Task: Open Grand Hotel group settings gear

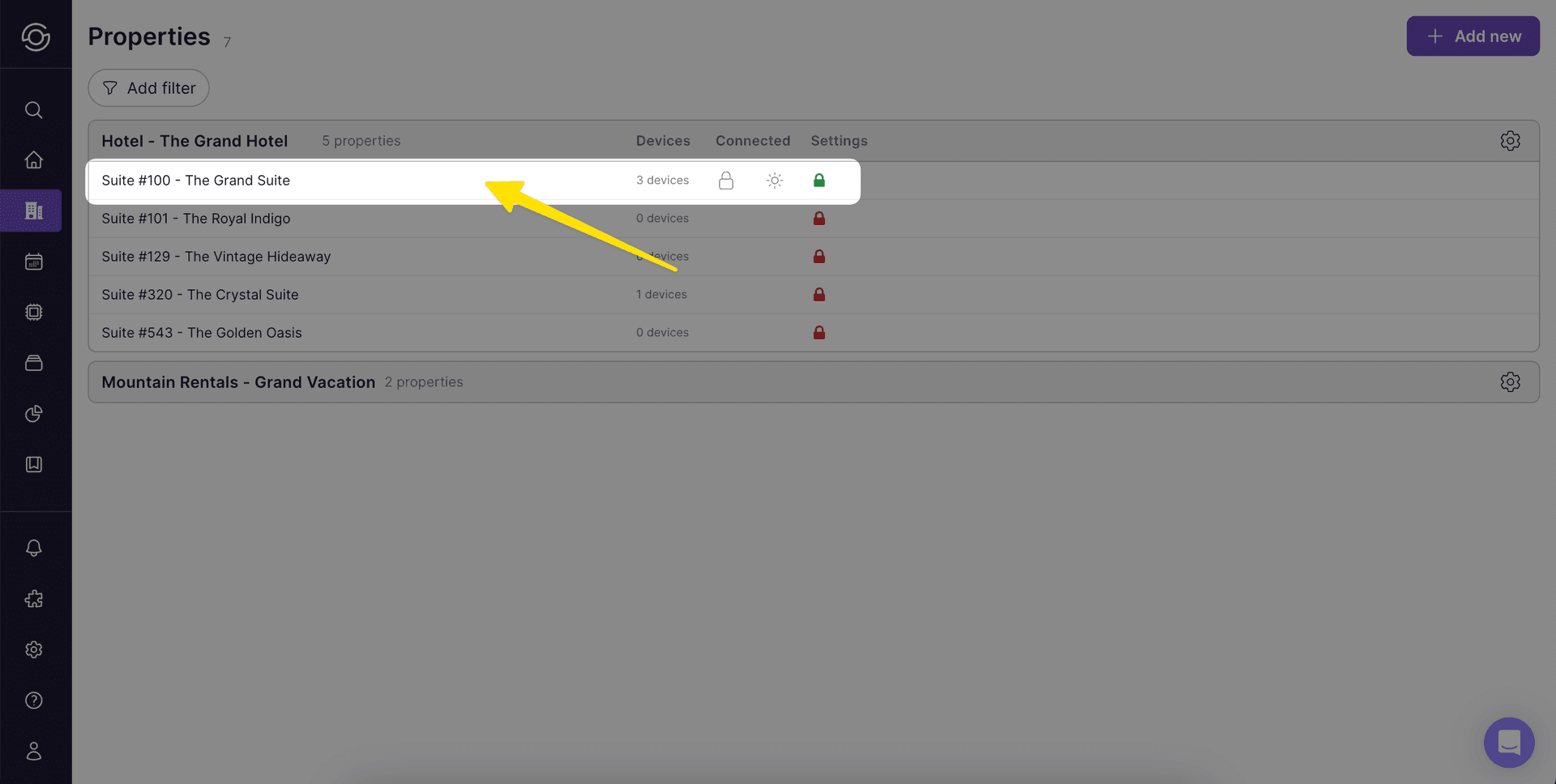Action: [1509, 141]
